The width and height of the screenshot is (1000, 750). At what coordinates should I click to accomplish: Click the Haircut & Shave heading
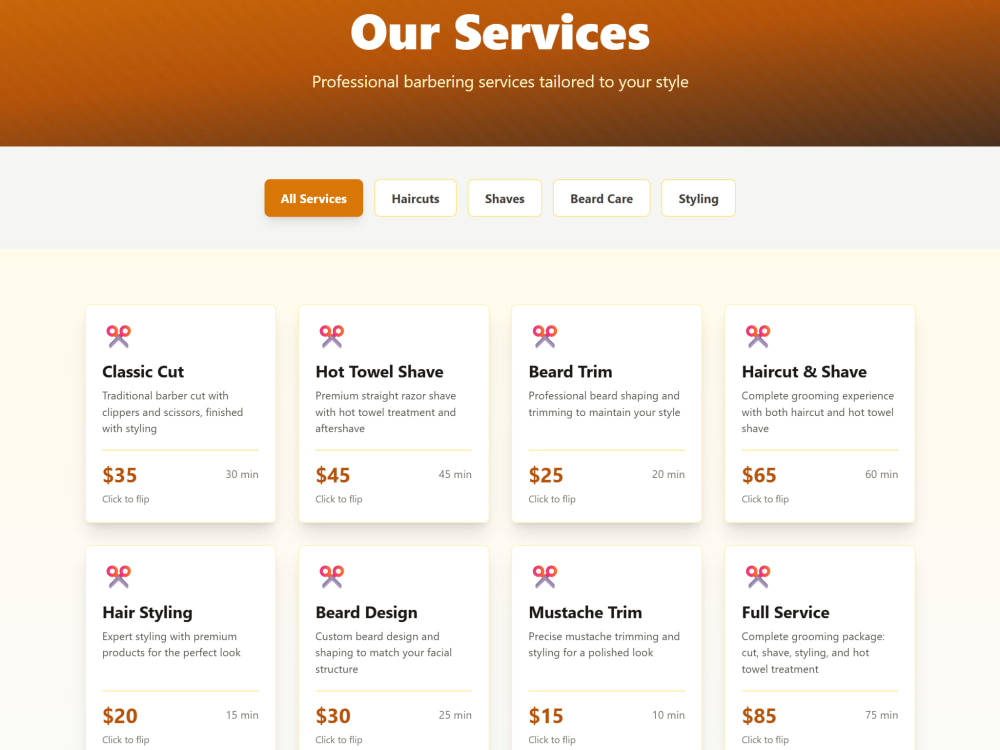pos(804,372)
